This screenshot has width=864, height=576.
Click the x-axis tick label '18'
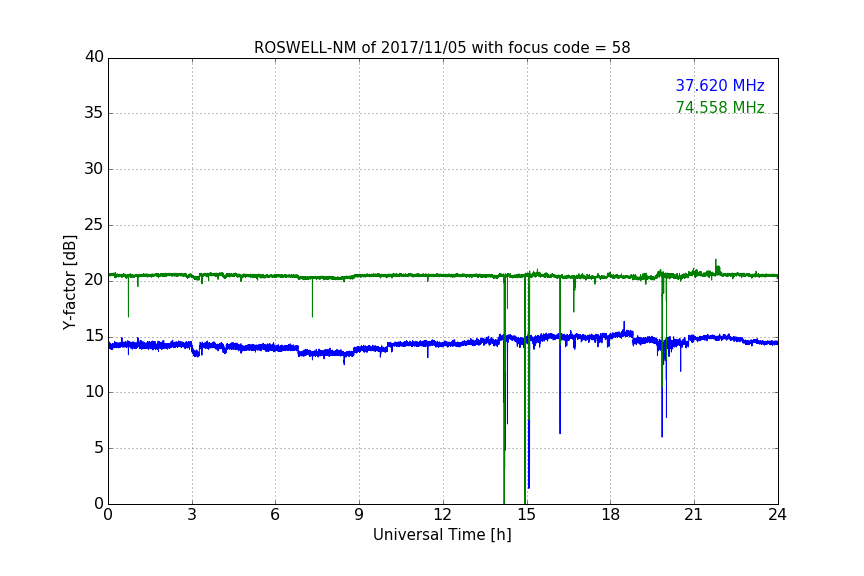(611, 515)
